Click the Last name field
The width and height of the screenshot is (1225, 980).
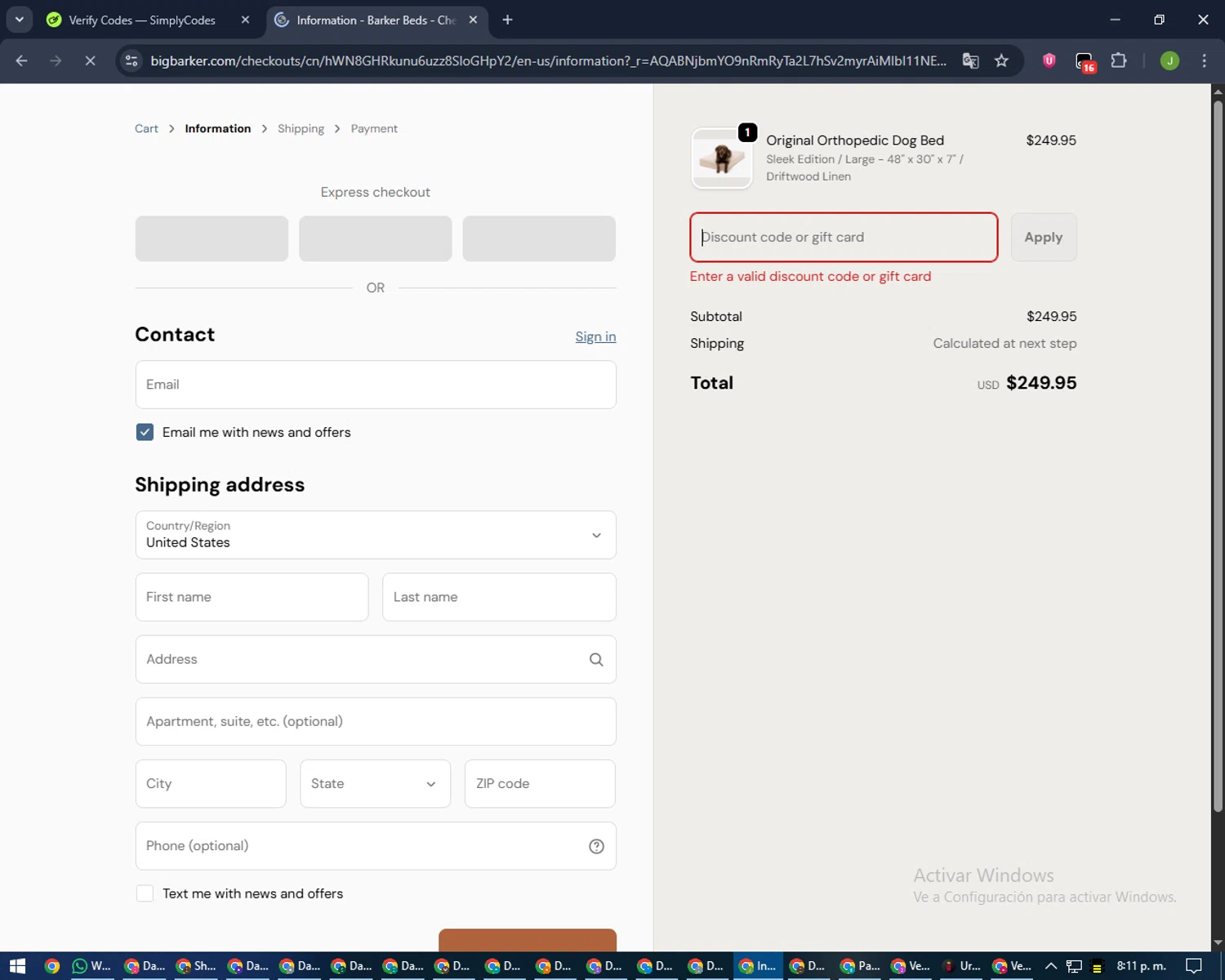499,597
